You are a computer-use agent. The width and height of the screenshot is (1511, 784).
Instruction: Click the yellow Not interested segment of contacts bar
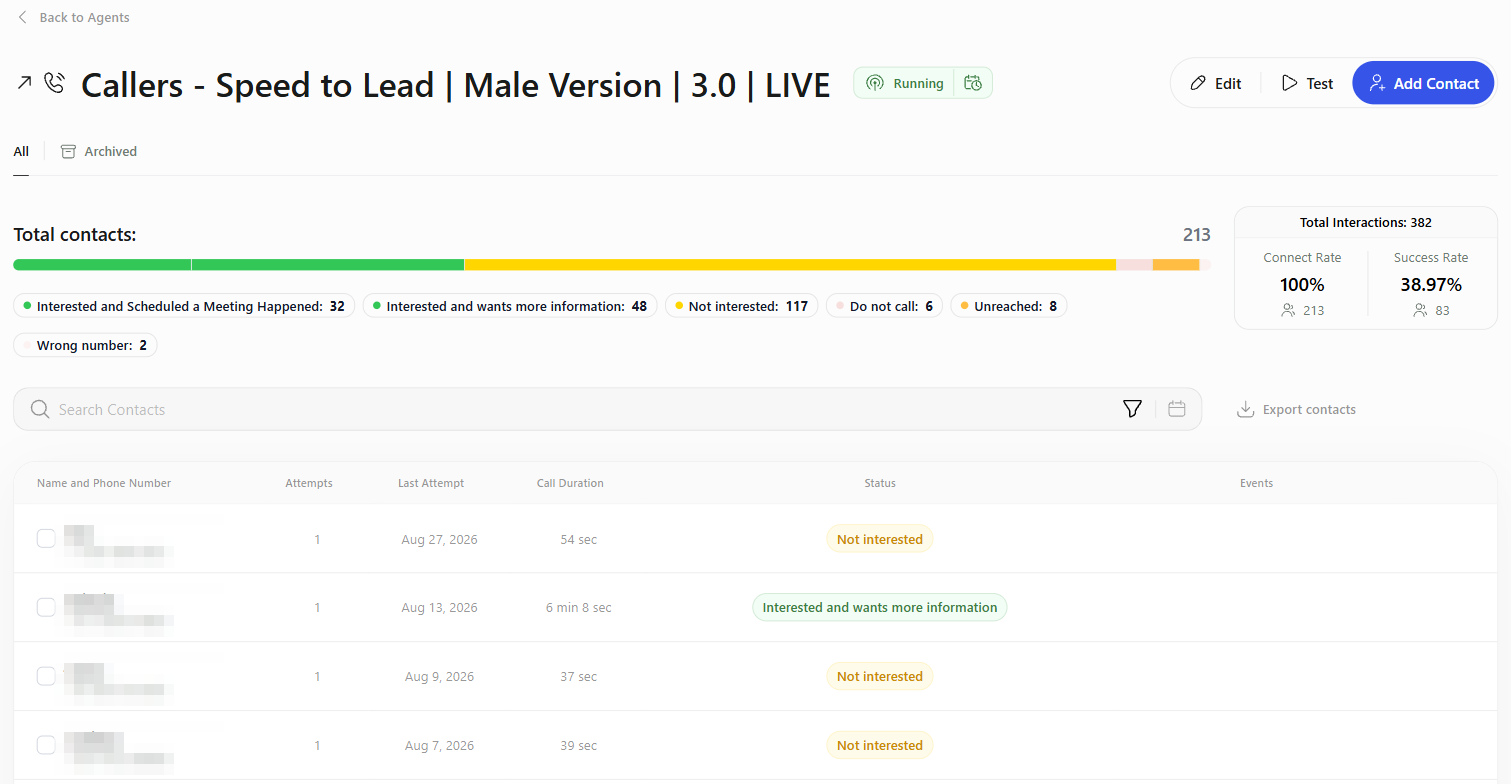point(790,264)
